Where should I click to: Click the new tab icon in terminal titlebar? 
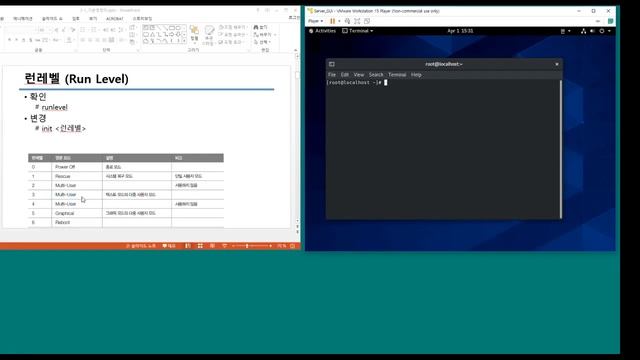332,64
